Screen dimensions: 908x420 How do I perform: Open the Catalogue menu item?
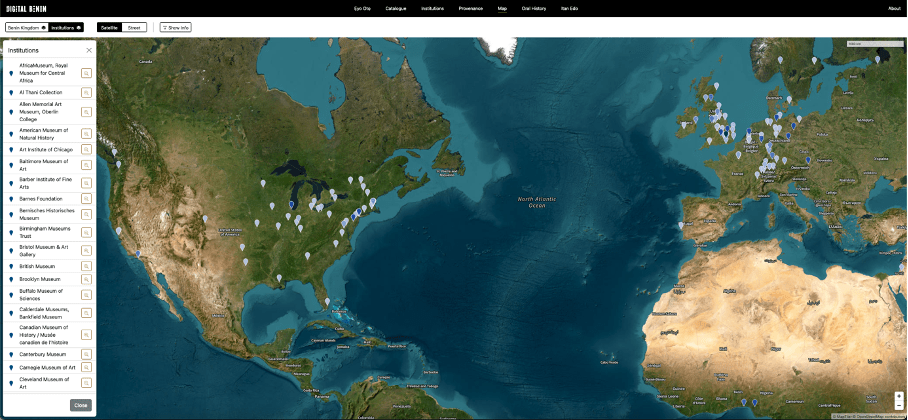coord(396,7)
